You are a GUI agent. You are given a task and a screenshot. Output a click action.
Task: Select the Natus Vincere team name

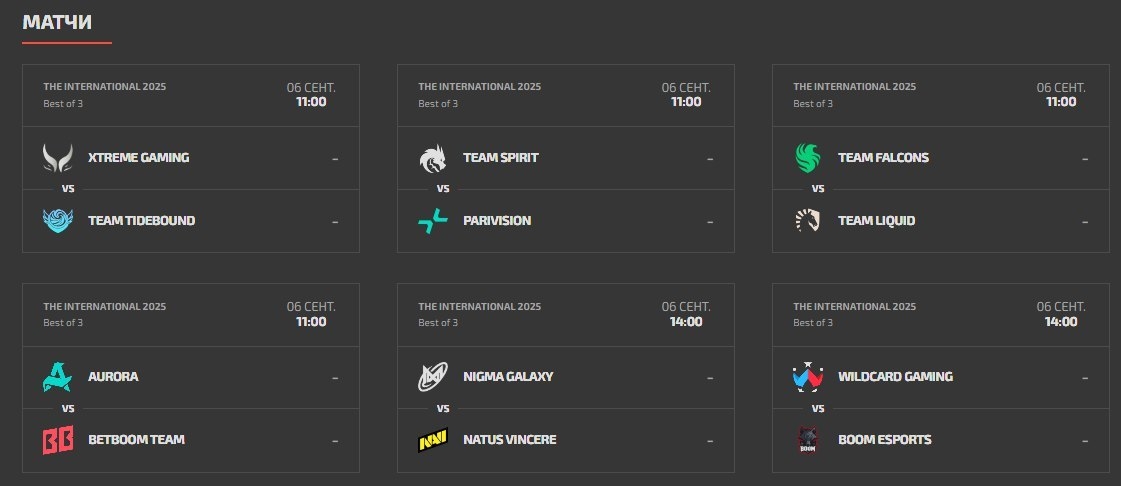click(x=510, y=440)
